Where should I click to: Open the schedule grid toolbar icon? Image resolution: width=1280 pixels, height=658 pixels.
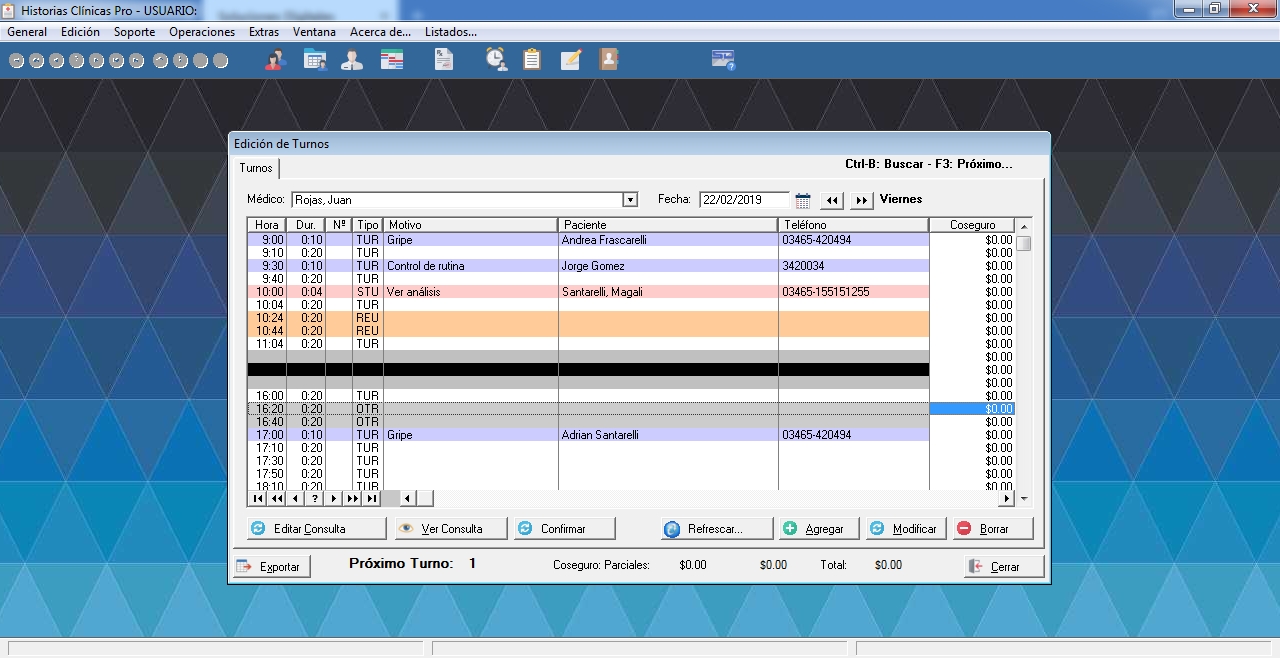tap(392, 60)
